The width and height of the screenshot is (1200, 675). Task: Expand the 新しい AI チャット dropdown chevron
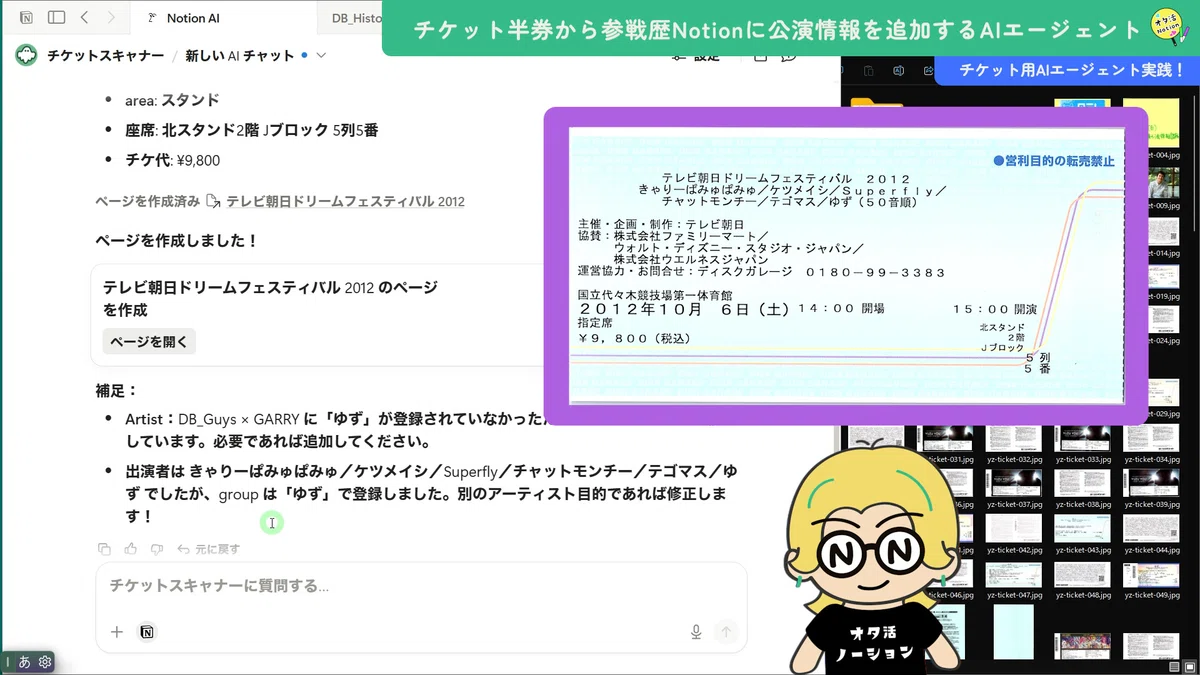(321, 55)
